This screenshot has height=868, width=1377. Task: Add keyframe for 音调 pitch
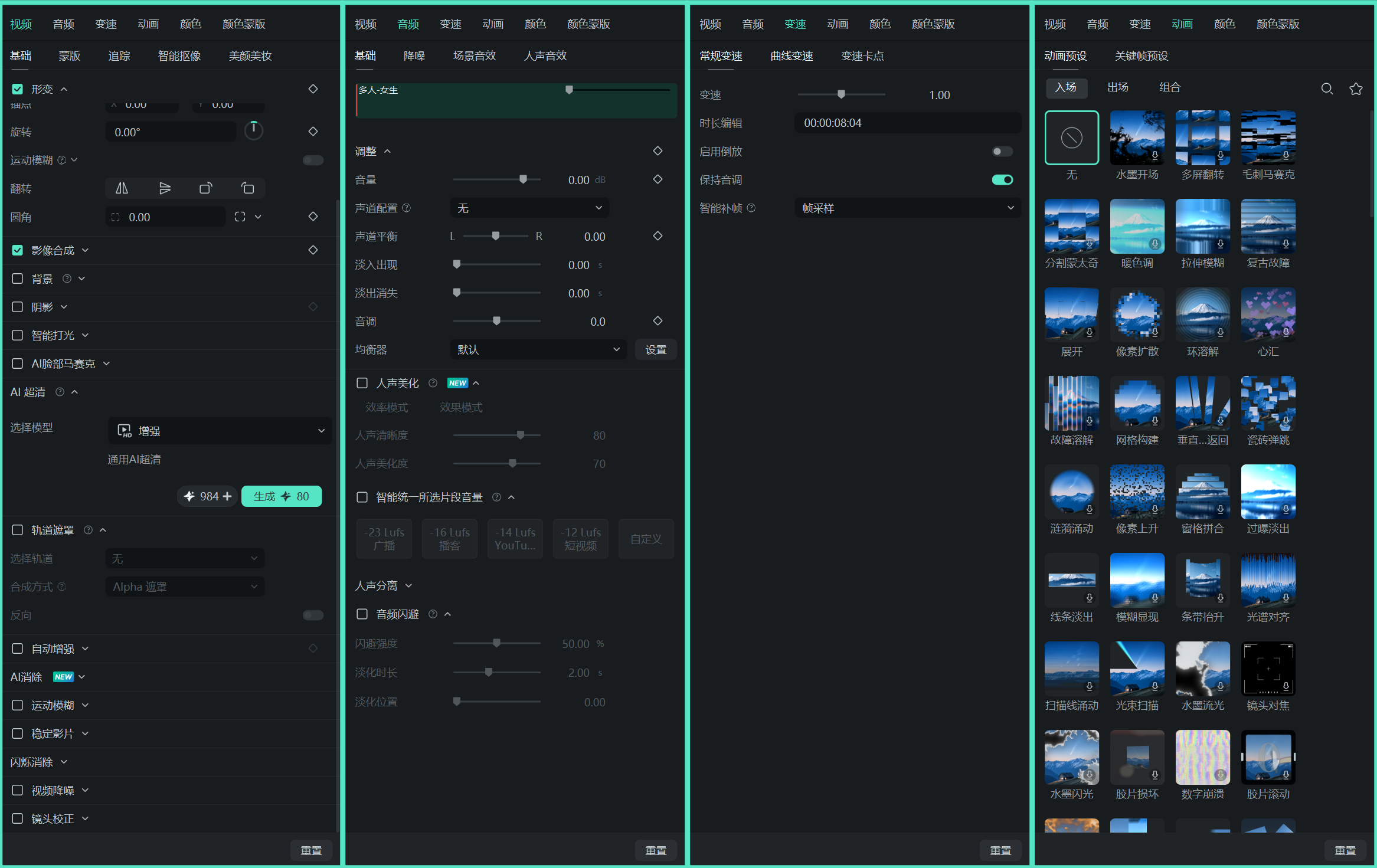pos(658,320)
